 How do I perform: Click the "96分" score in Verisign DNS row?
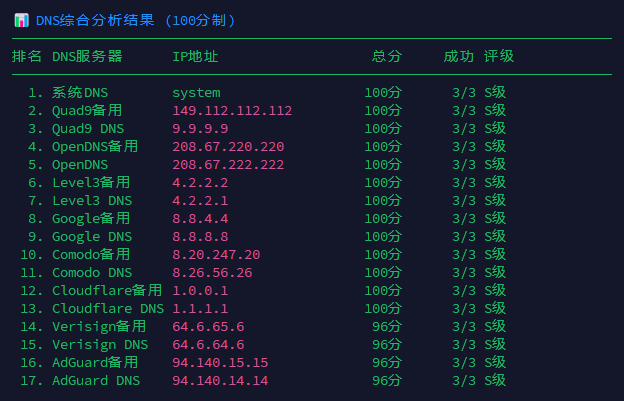[387, 345]
